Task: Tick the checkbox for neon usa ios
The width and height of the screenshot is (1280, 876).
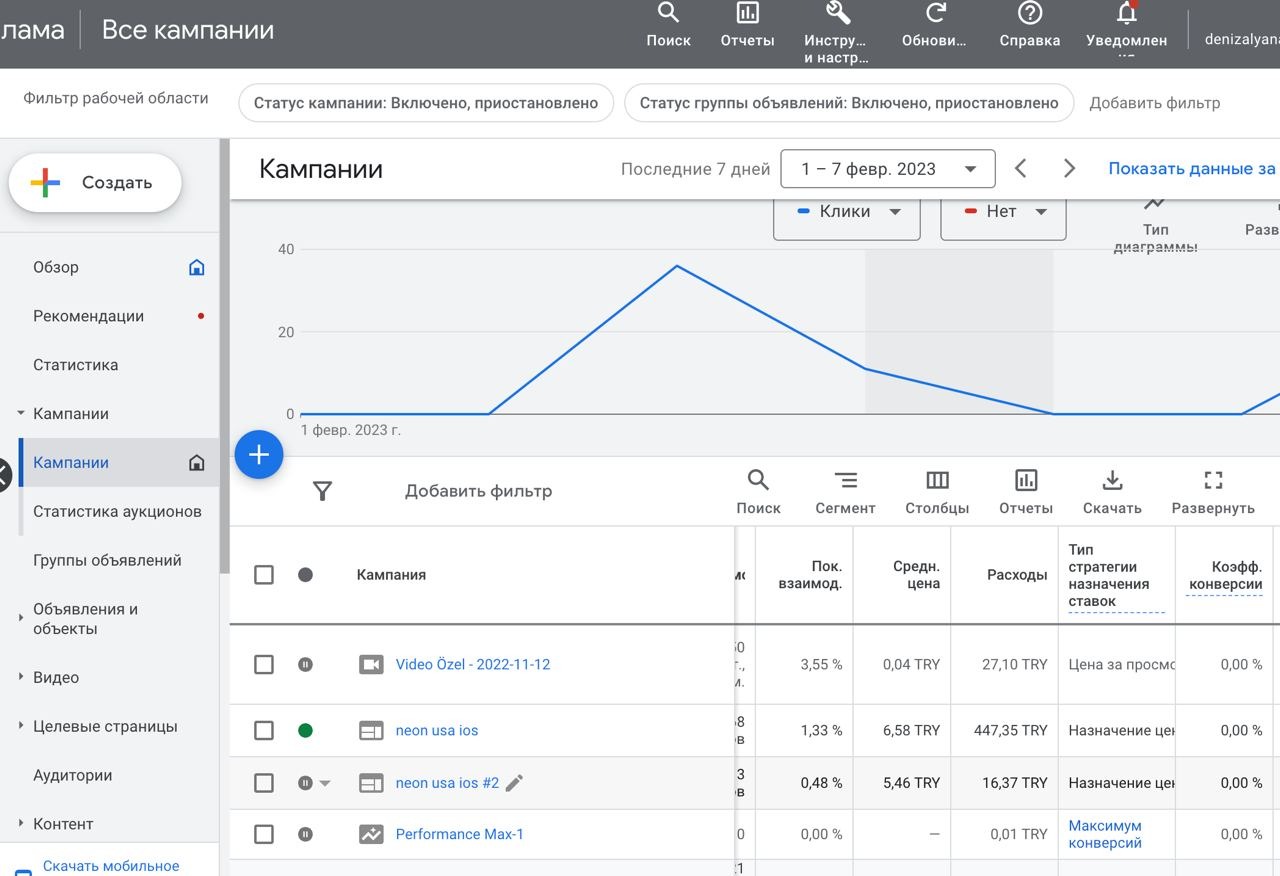Action: pyautogui.click(x=264, y=731)
